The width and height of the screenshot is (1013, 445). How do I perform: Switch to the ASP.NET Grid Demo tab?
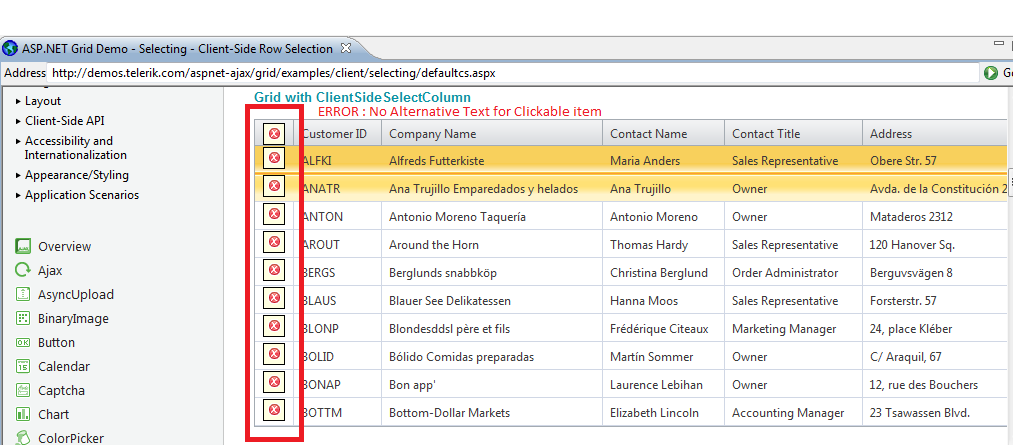click(x=170, y=48)
